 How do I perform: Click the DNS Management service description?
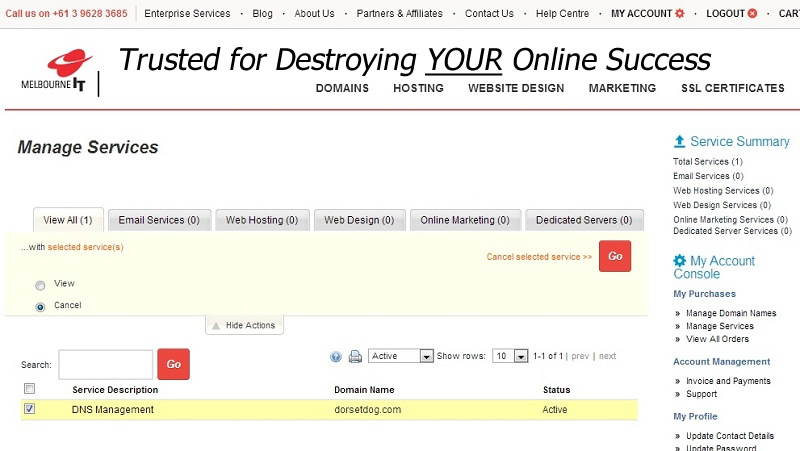113,410
